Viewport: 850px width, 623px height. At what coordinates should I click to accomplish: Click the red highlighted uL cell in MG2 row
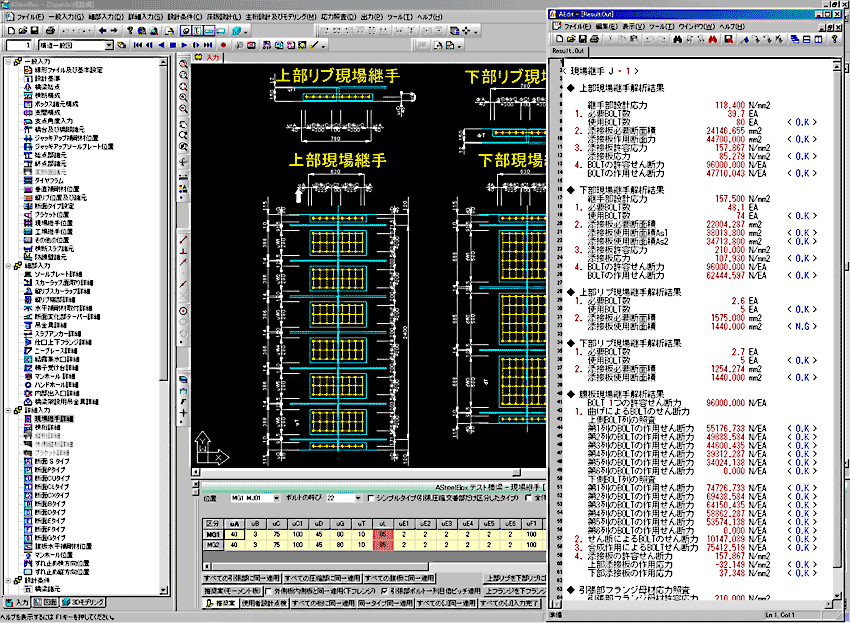pyautogui.click(x=383, y=545)
